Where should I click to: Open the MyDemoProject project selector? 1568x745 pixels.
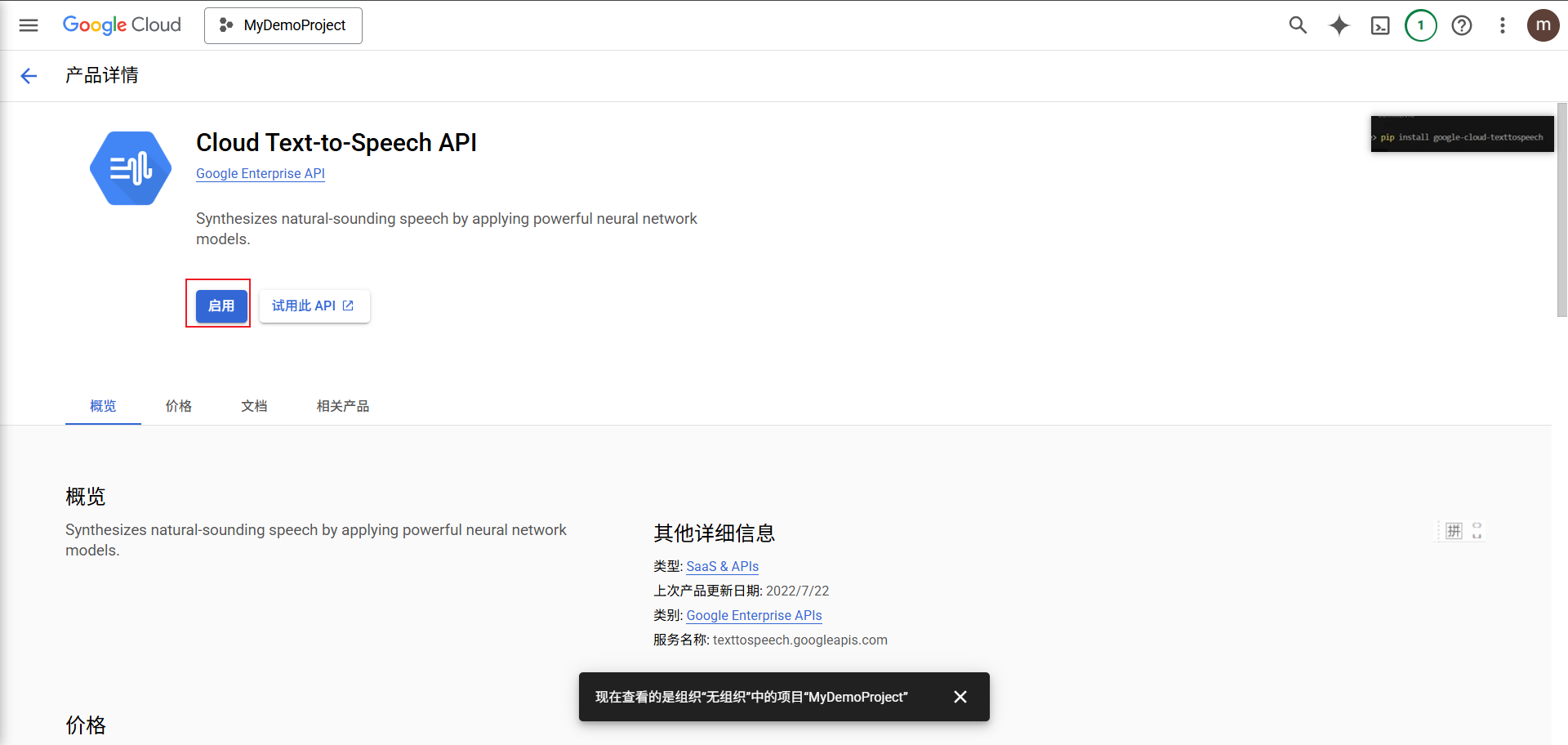click(283, 25)
